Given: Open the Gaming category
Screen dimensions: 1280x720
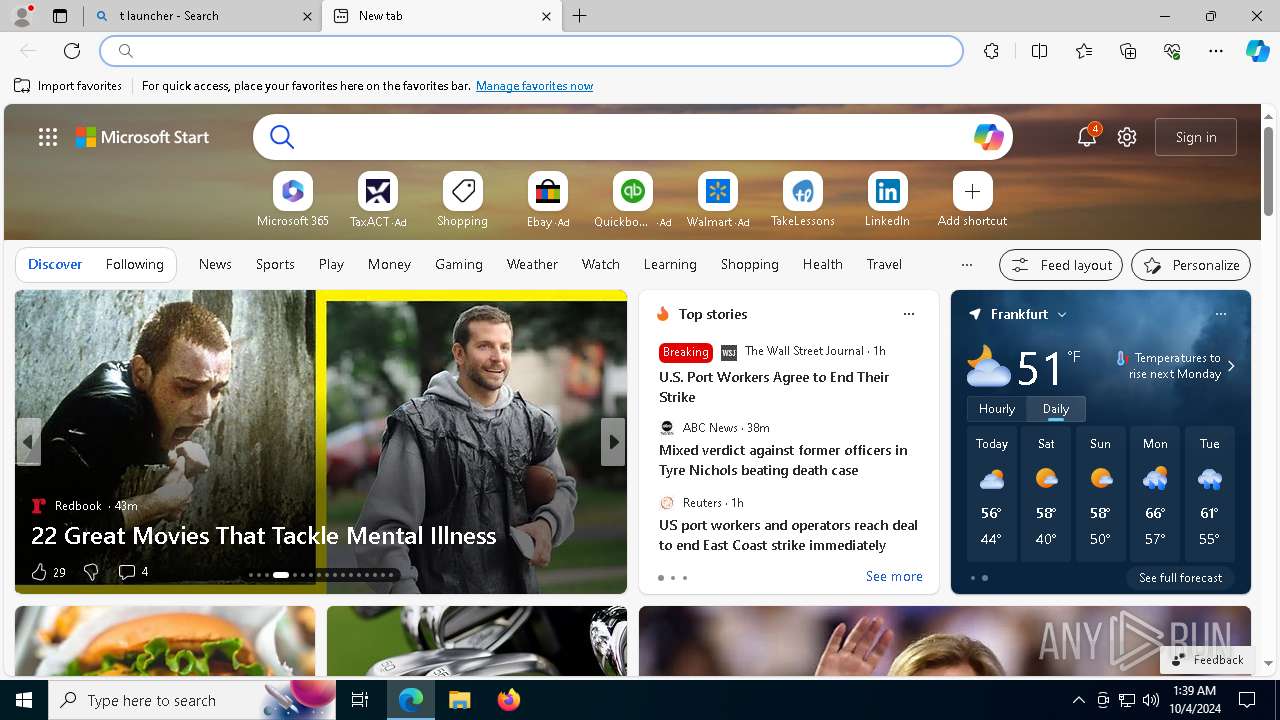Looking at the screenshot, I should click(x=459, y=265).
